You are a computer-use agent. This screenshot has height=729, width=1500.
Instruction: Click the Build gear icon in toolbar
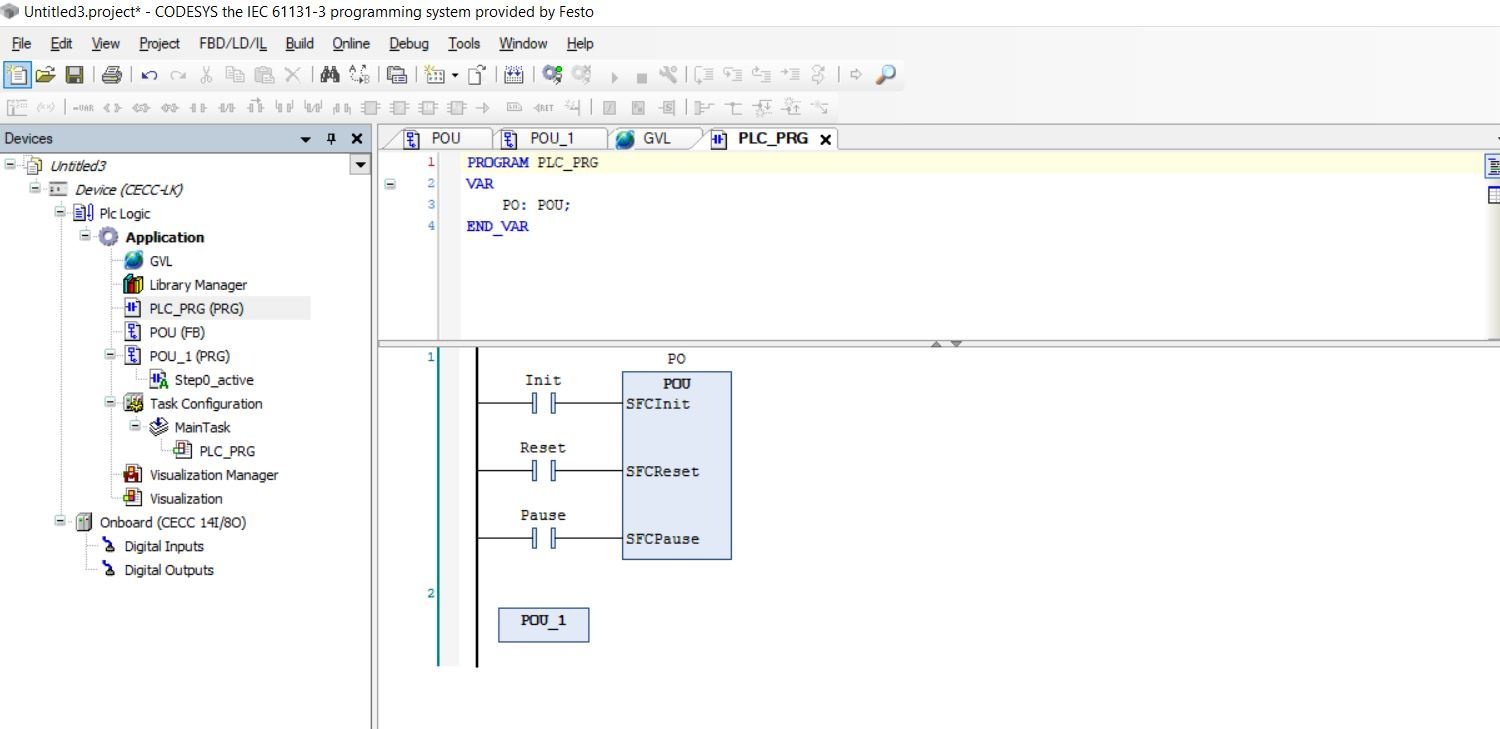(x=552, y=75)
